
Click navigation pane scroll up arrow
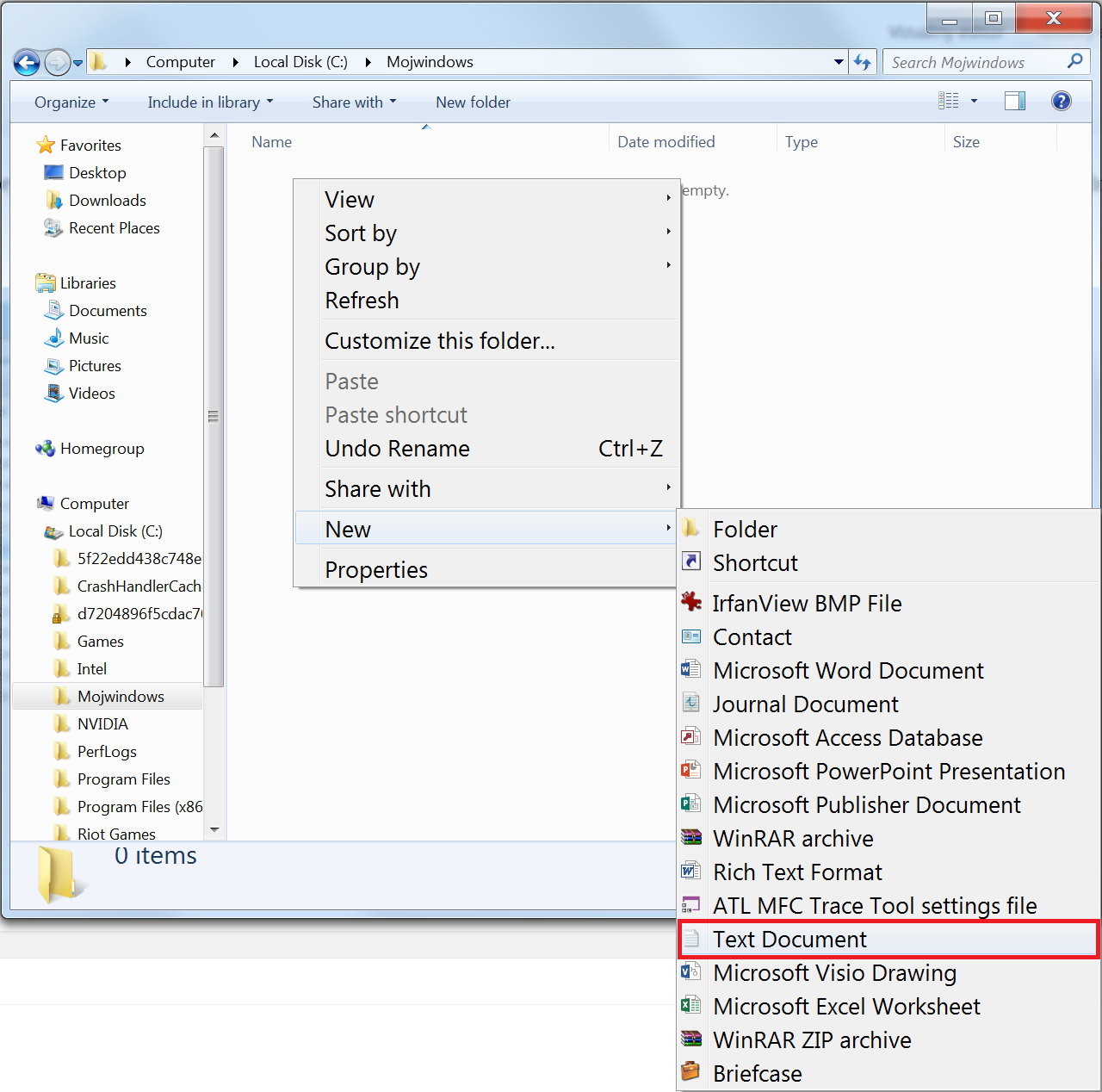tap(214, 135)
